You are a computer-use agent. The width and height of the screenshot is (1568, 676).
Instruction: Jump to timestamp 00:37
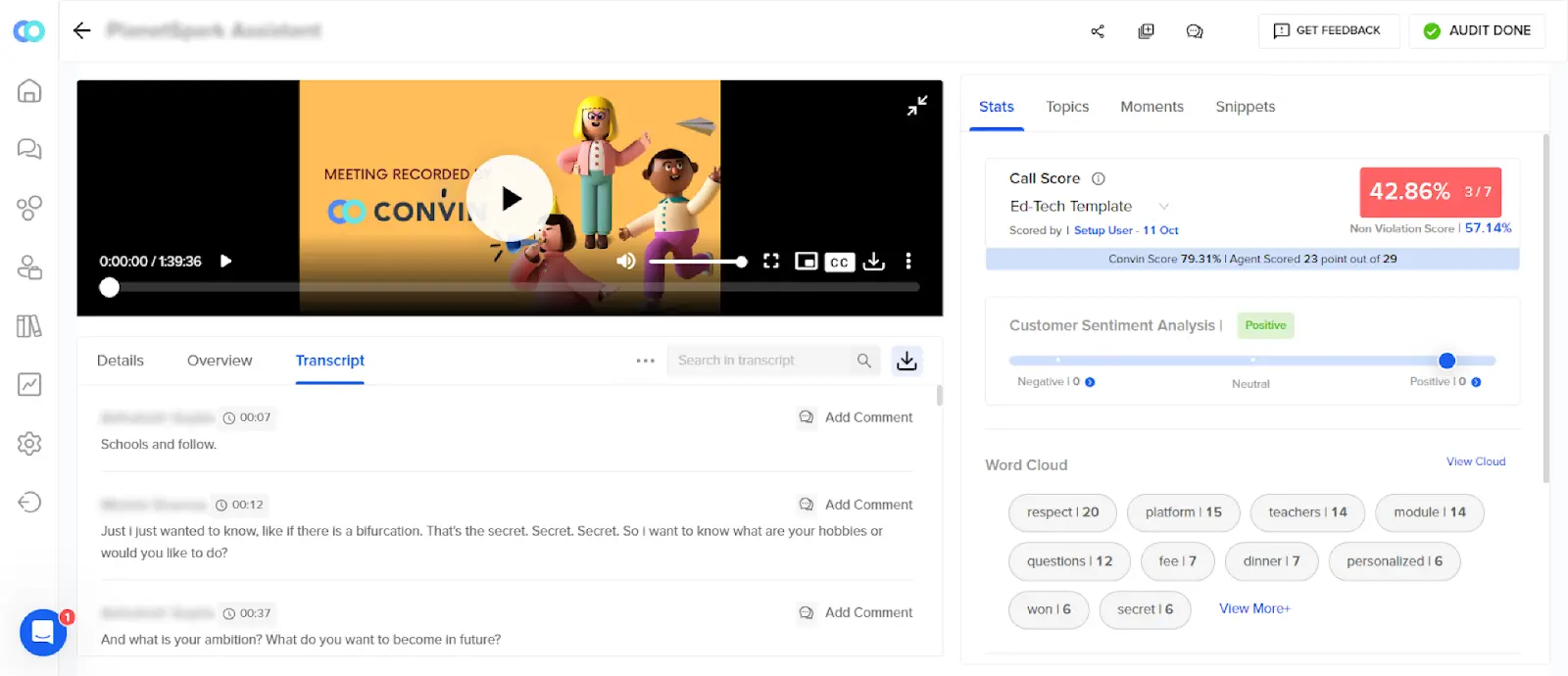click(247, 613)
